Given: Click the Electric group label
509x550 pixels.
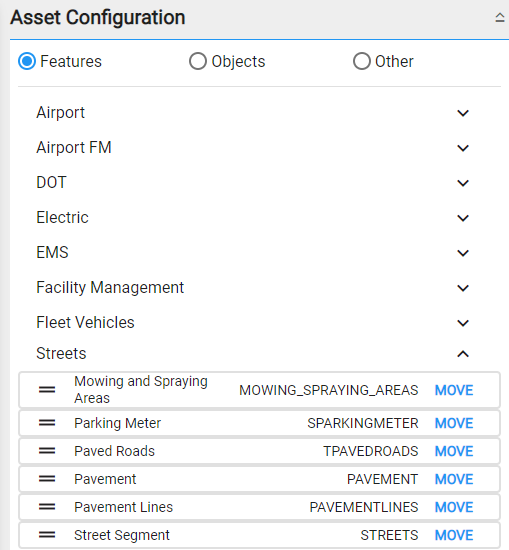Looking at the screenshot, I should pyautogui.click(x=62, y=217).
